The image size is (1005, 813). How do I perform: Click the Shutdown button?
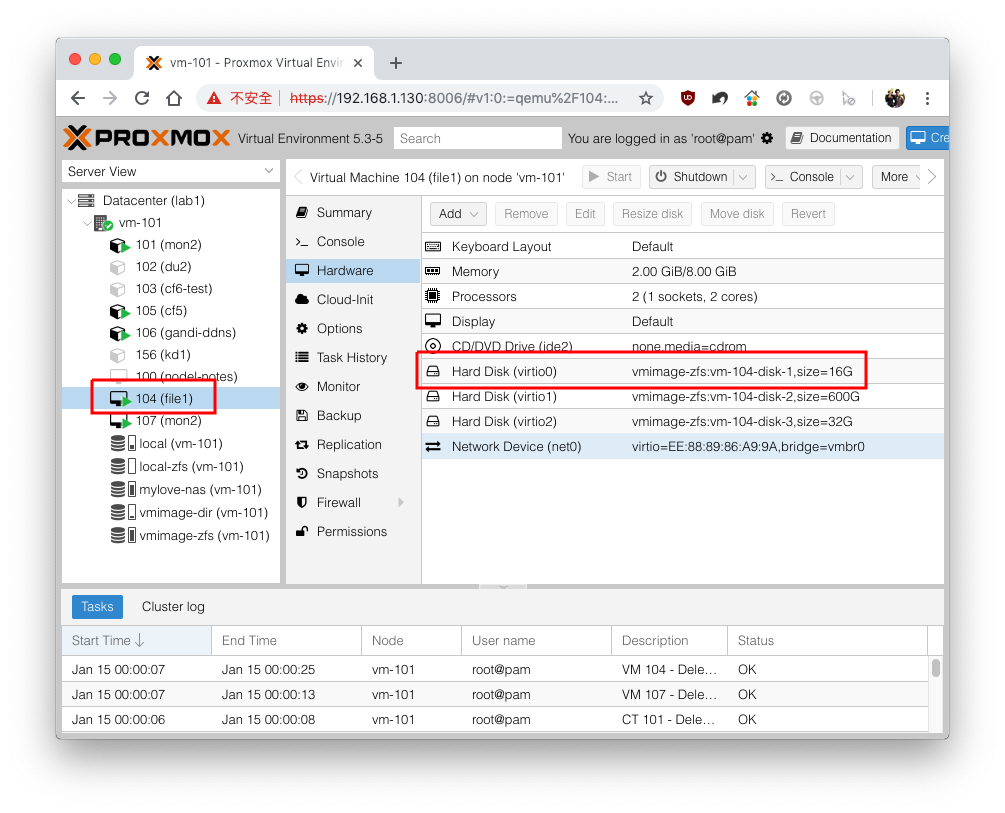click(x=692, y=177)
